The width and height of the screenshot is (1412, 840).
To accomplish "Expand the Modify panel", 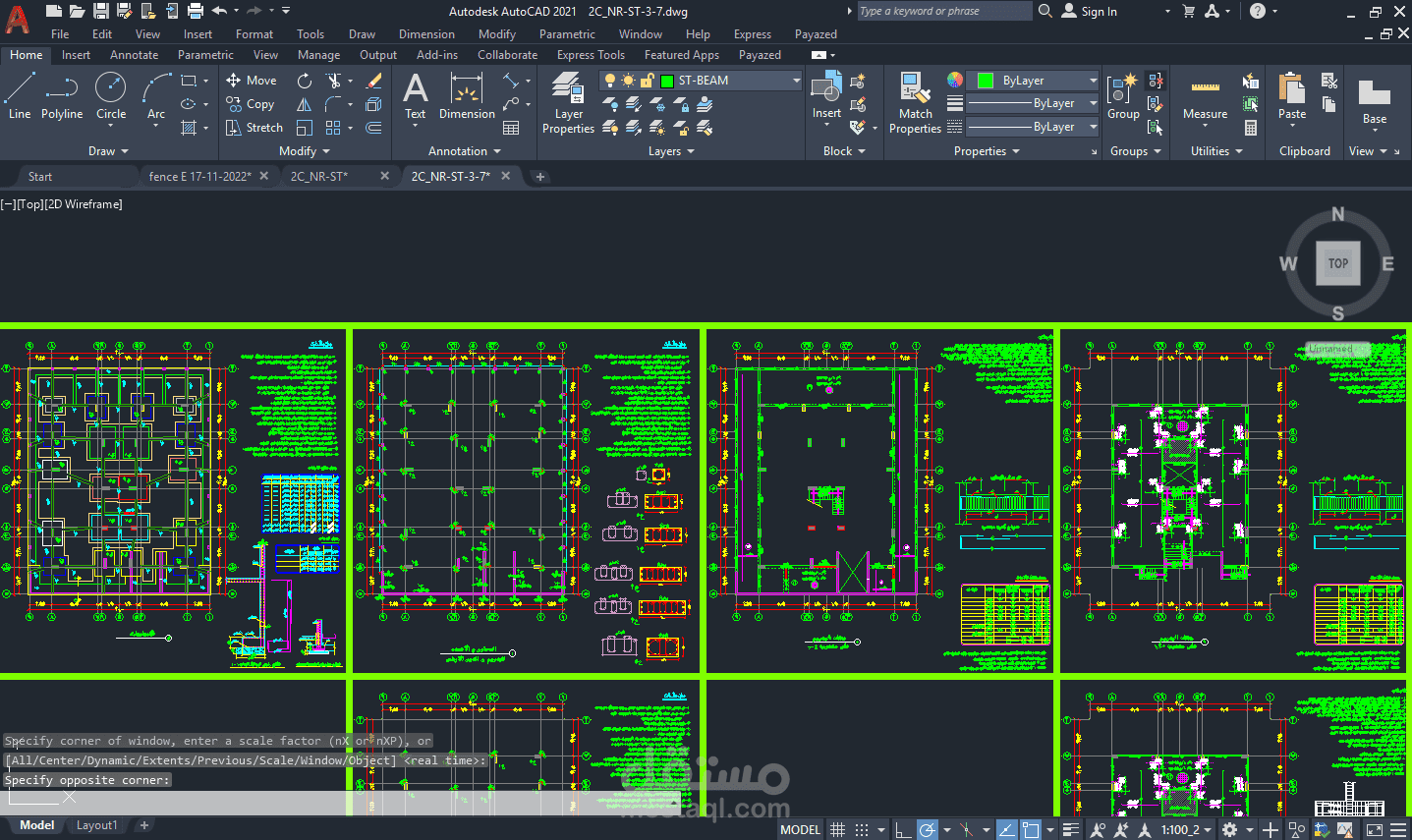I will point(305,151).
